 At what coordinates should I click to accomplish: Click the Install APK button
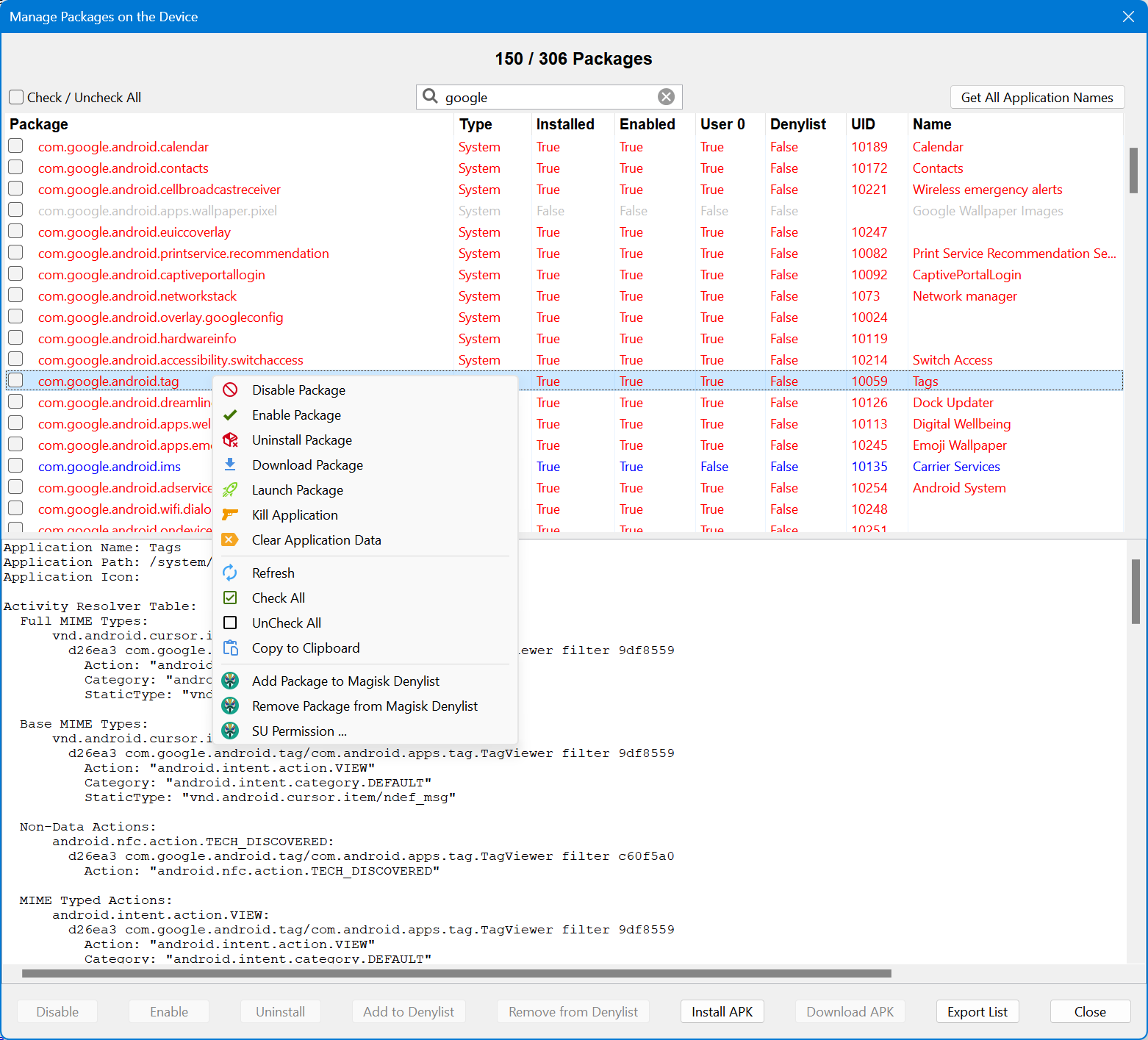click(x=722, y=1012)
